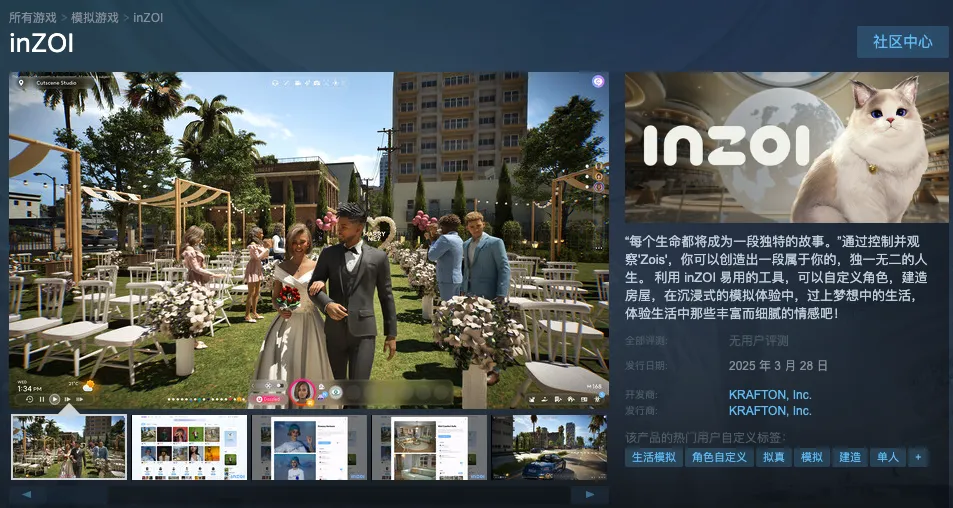The image size is (953, 508).
Task: Click the purple round icon at screenshot corner
Action: pyautogui.click(x=598, y=81)
